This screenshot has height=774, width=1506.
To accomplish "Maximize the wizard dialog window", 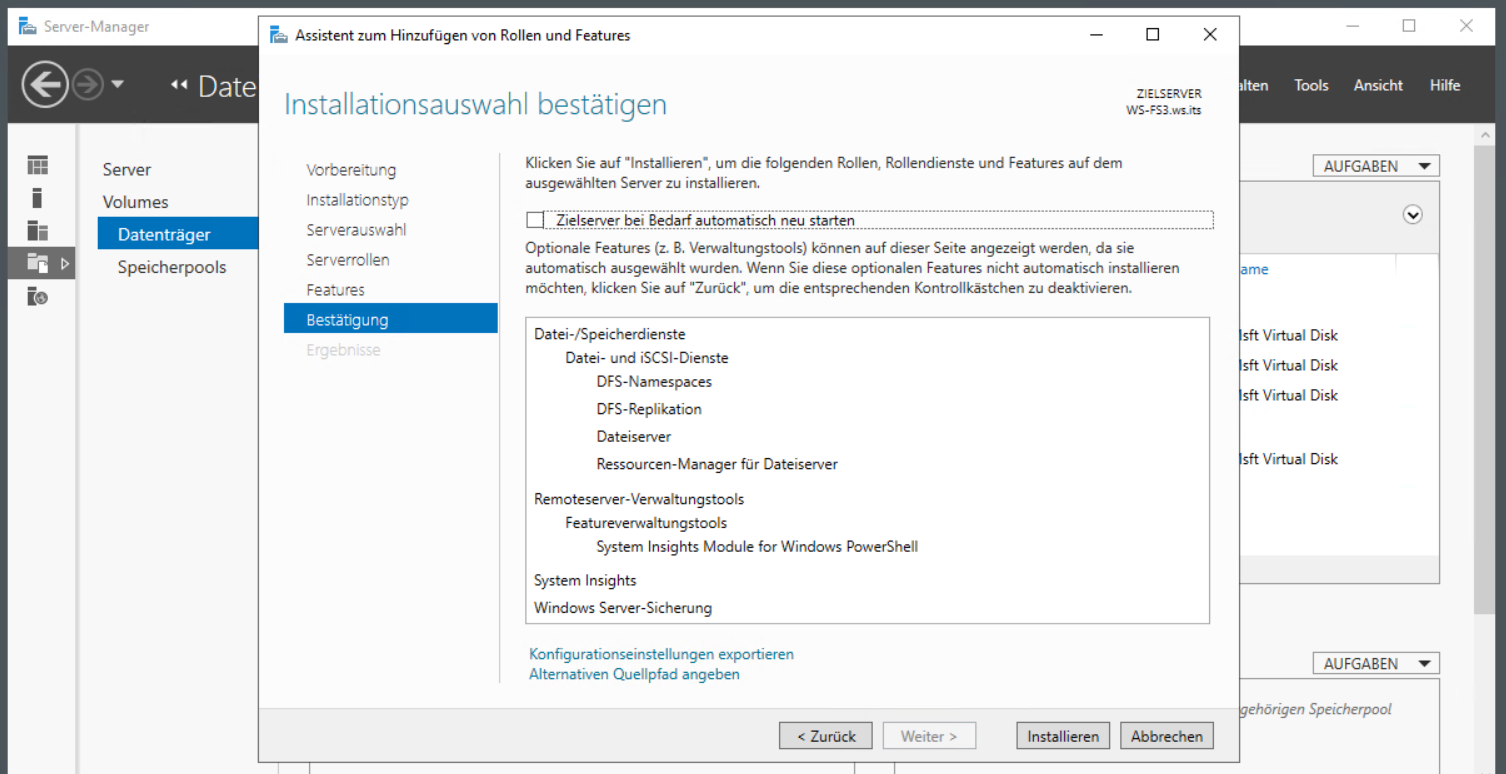I will click(x=1152, y=35).
